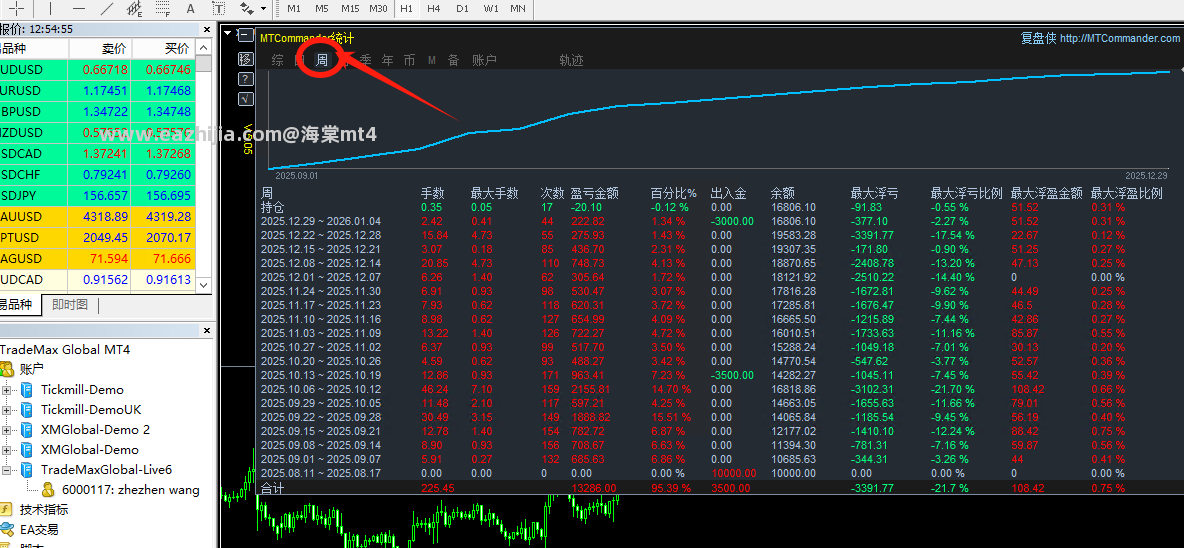Select the XMGlobal-Demo tree item

89,450
